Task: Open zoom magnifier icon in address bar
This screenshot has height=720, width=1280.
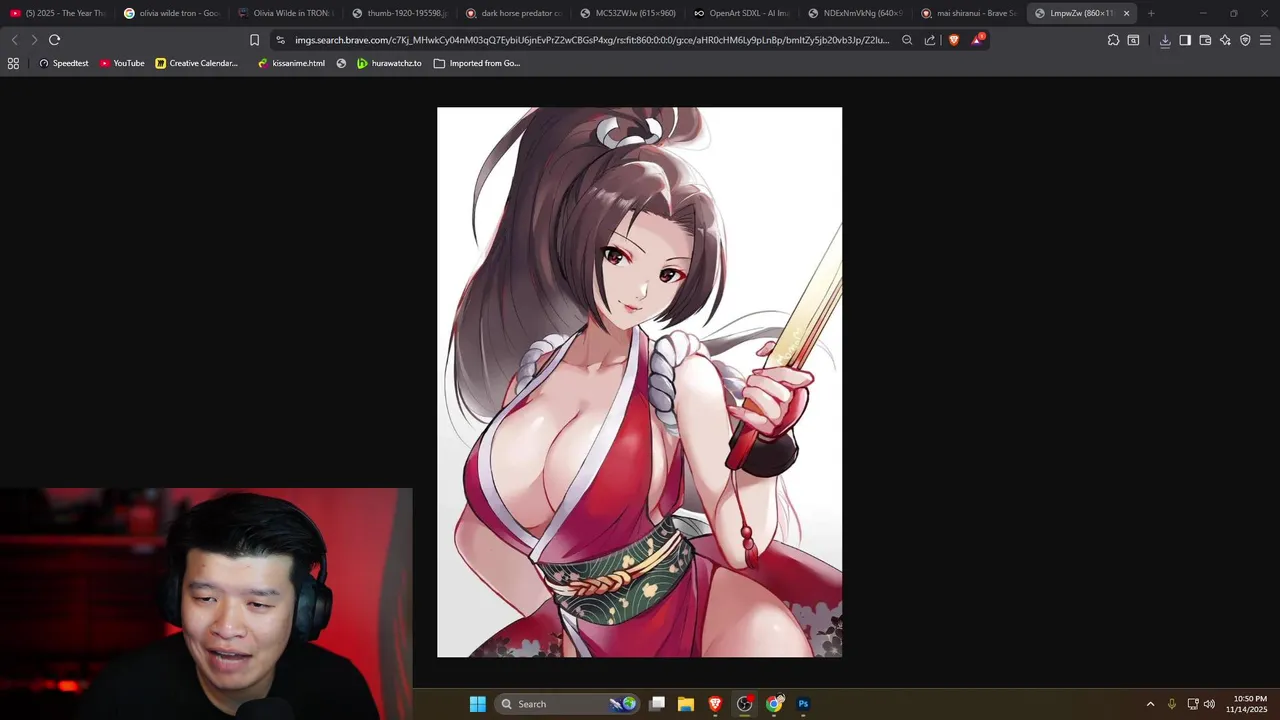Action: [x=907, y=40]
